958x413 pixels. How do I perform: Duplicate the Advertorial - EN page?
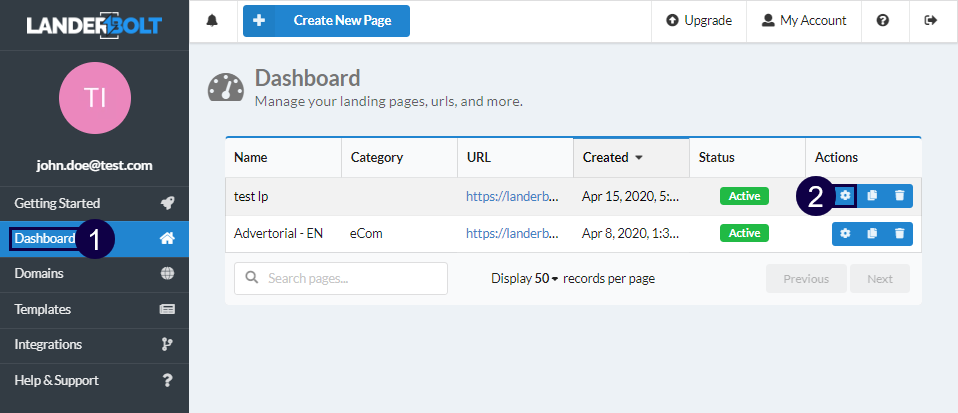872,233
